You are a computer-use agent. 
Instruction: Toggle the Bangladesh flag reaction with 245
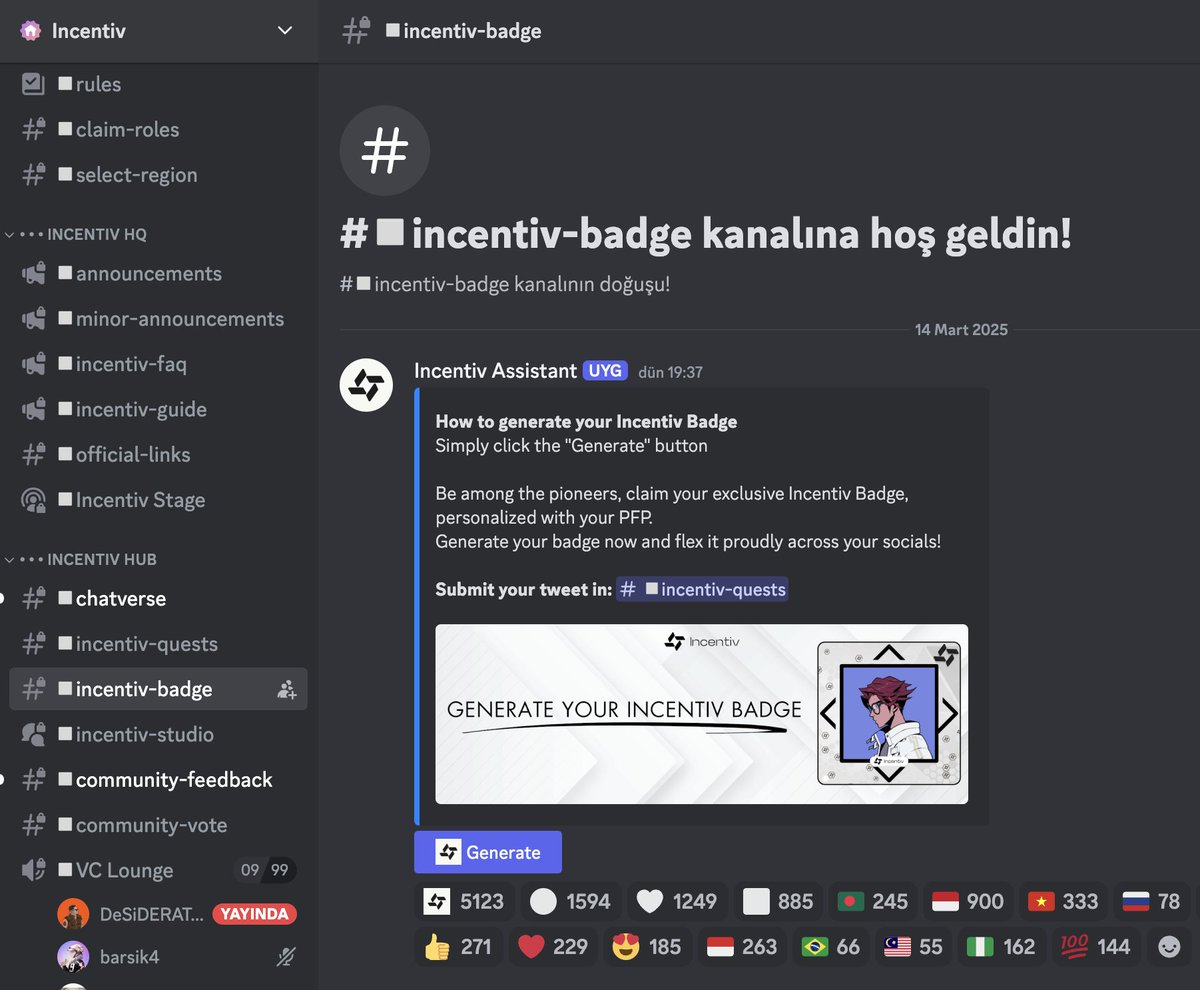pyautogui.click(x=873, y=901)
